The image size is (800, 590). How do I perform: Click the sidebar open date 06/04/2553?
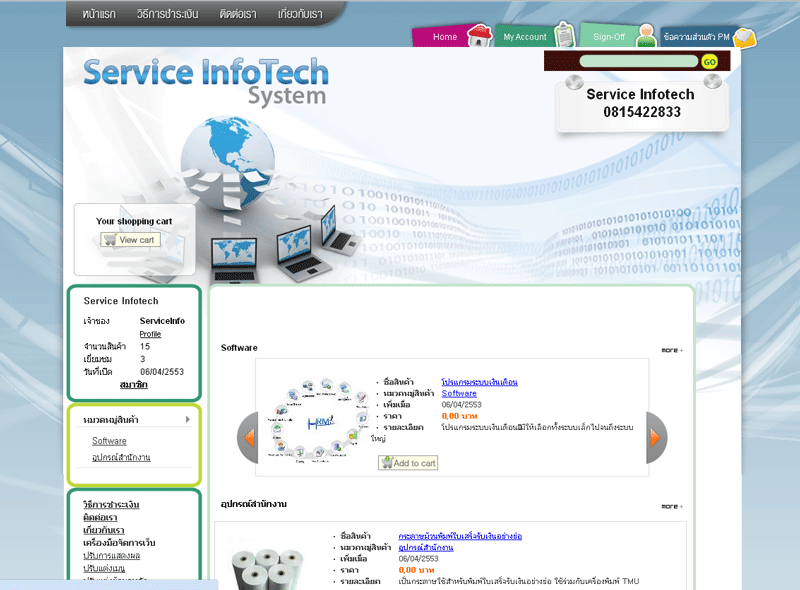(x=162, y=372)
